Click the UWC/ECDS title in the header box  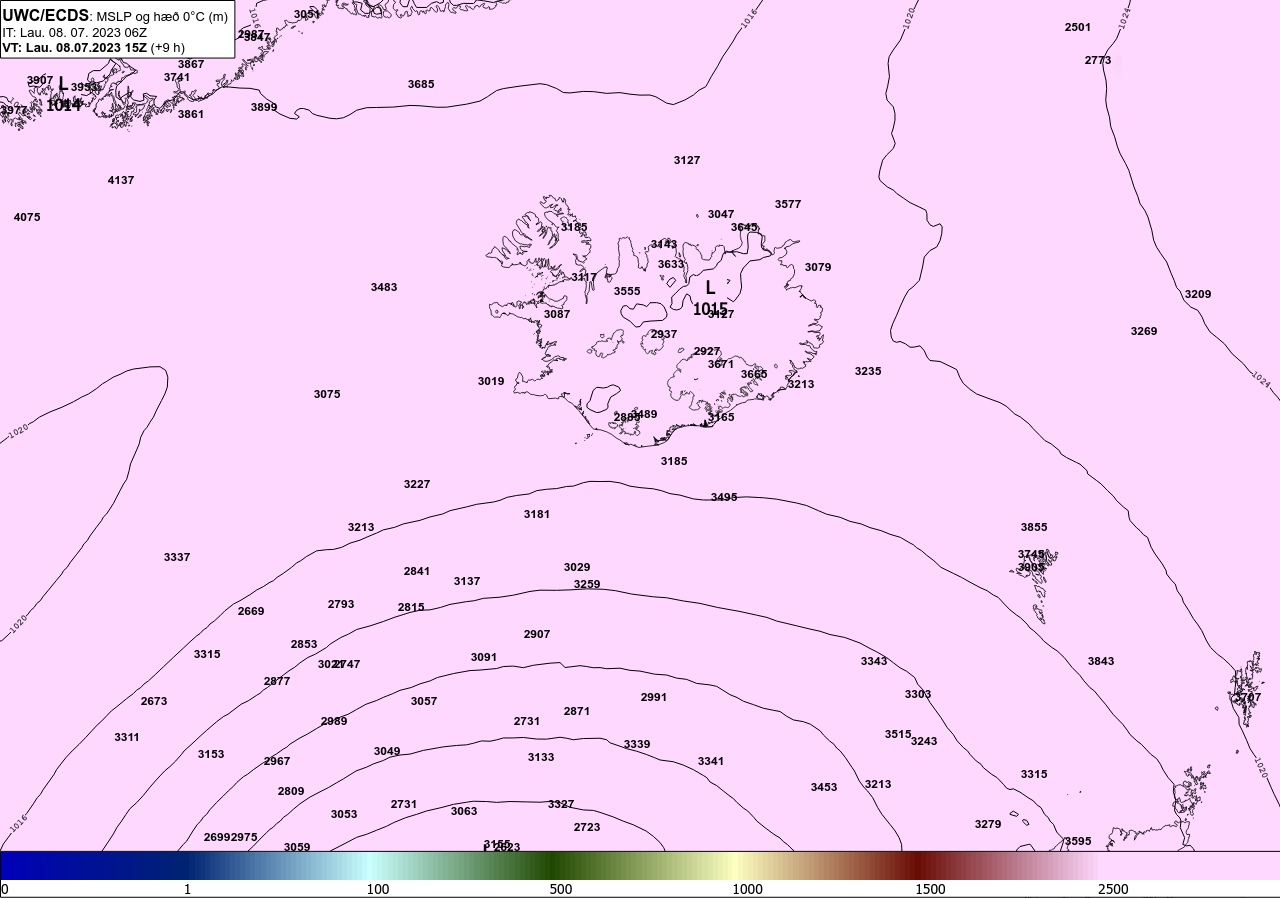[46, 16]
